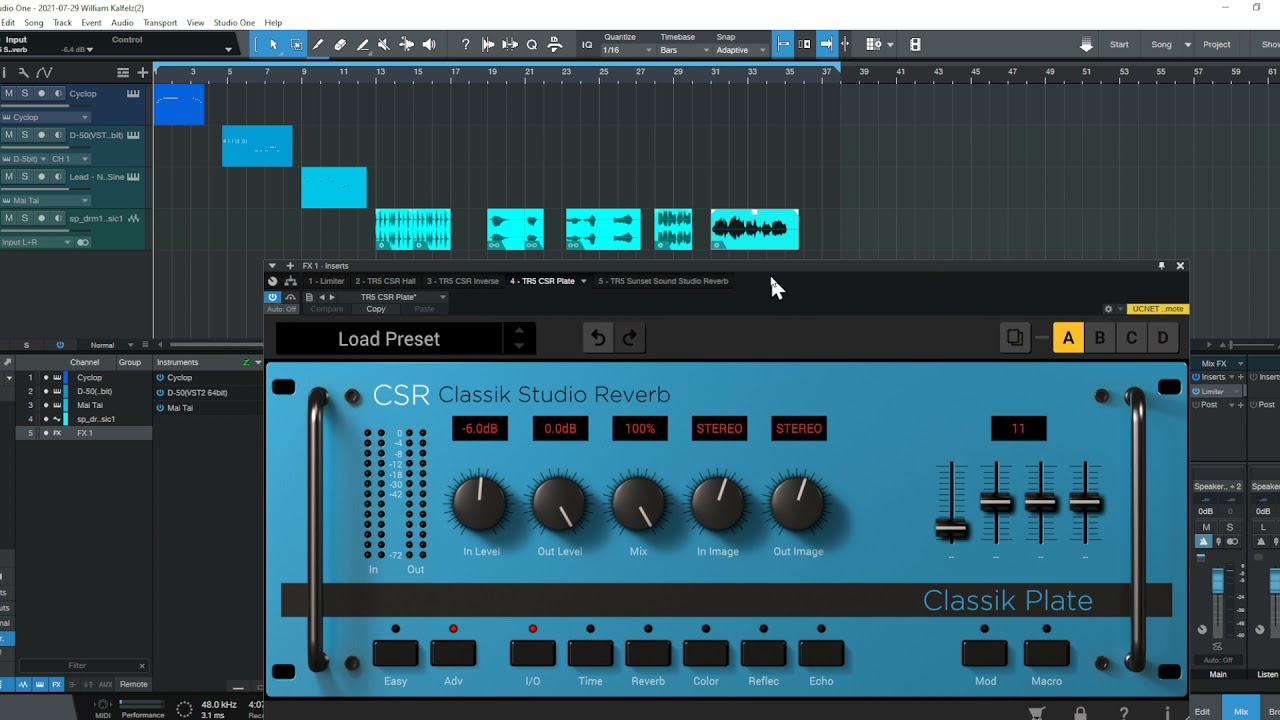The width and height of the screenshot is (1280, 720).
Task: Click the question mark help icon
Action: click(x=465, y=44)
